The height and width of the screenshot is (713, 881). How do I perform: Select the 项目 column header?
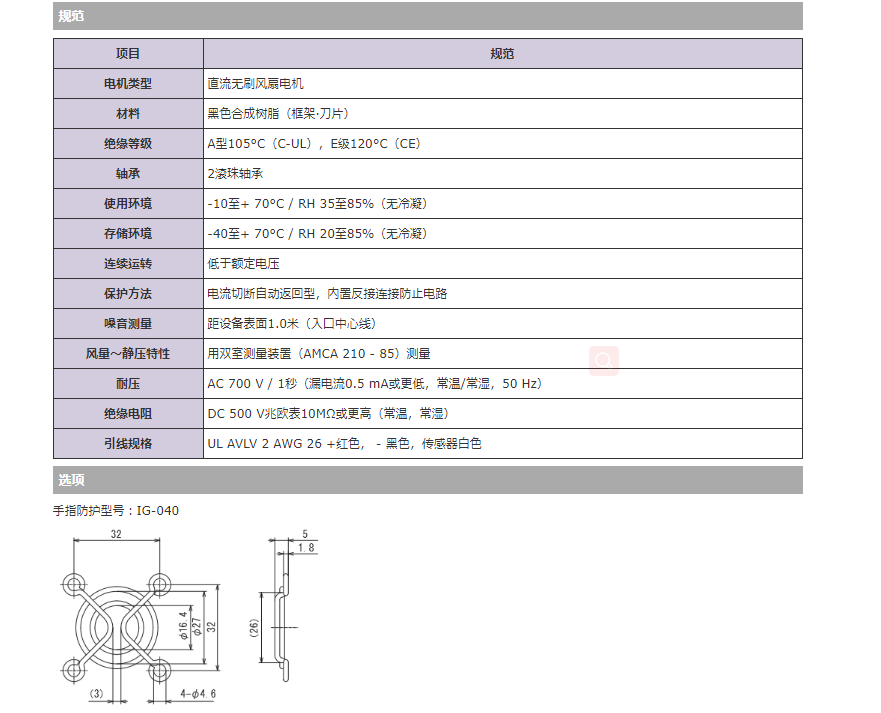tap(128, 54)
